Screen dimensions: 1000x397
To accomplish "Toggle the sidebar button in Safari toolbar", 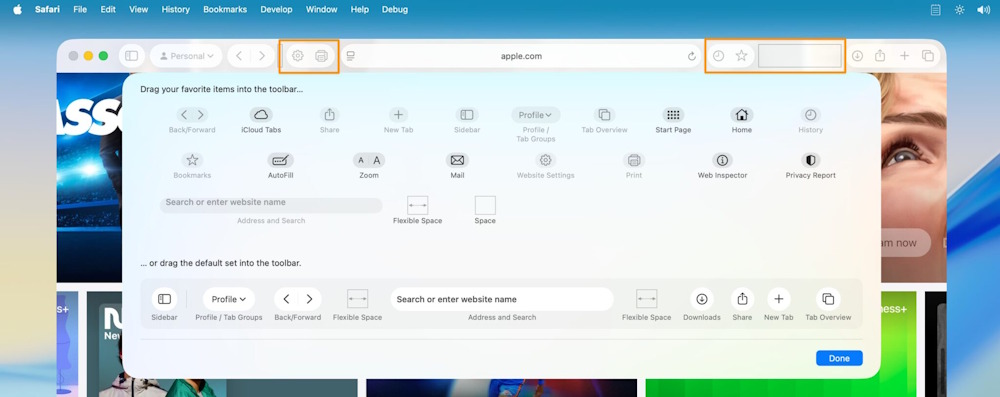I will pos(131,56).
